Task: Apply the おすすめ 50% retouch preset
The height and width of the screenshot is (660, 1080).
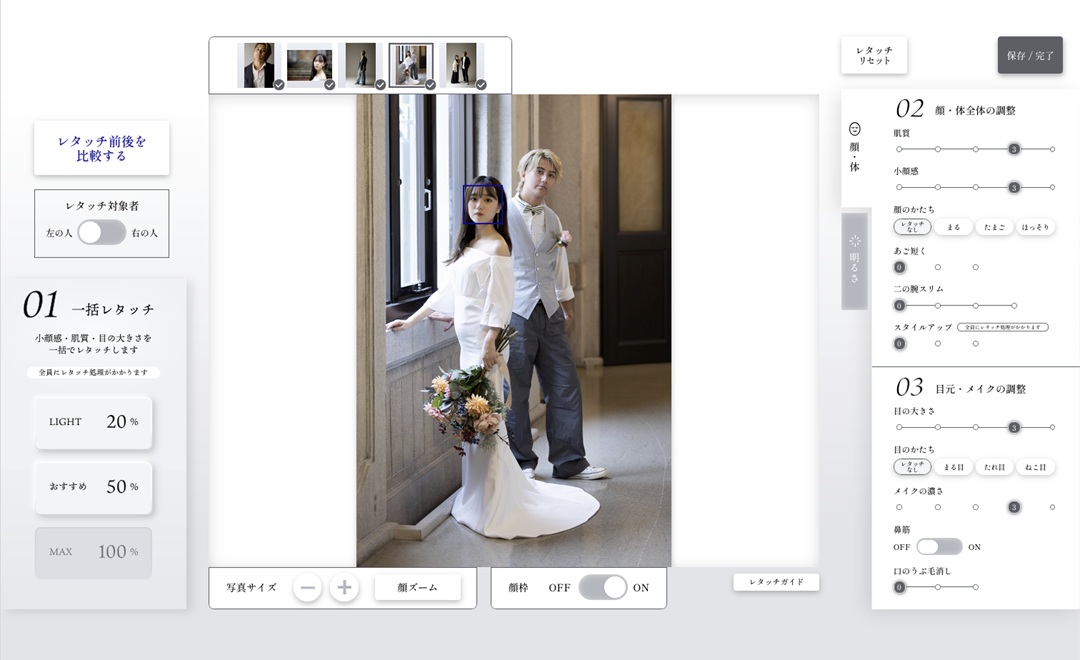Action: pyautogui.click(x=93, y=487)
